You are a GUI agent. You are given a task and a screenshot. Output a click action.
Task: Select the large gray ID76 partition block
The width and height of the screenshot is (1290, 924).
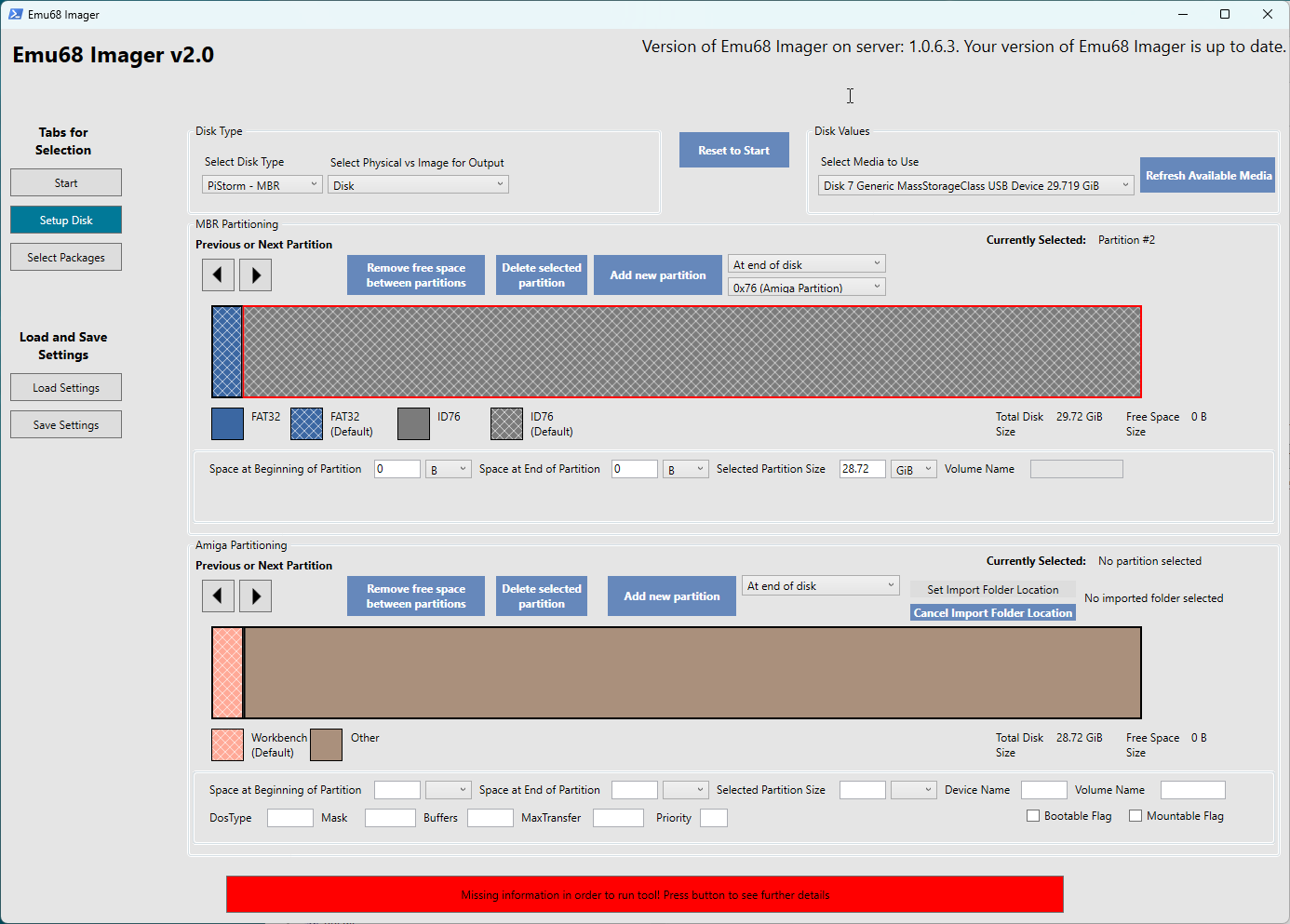(692, 352)
